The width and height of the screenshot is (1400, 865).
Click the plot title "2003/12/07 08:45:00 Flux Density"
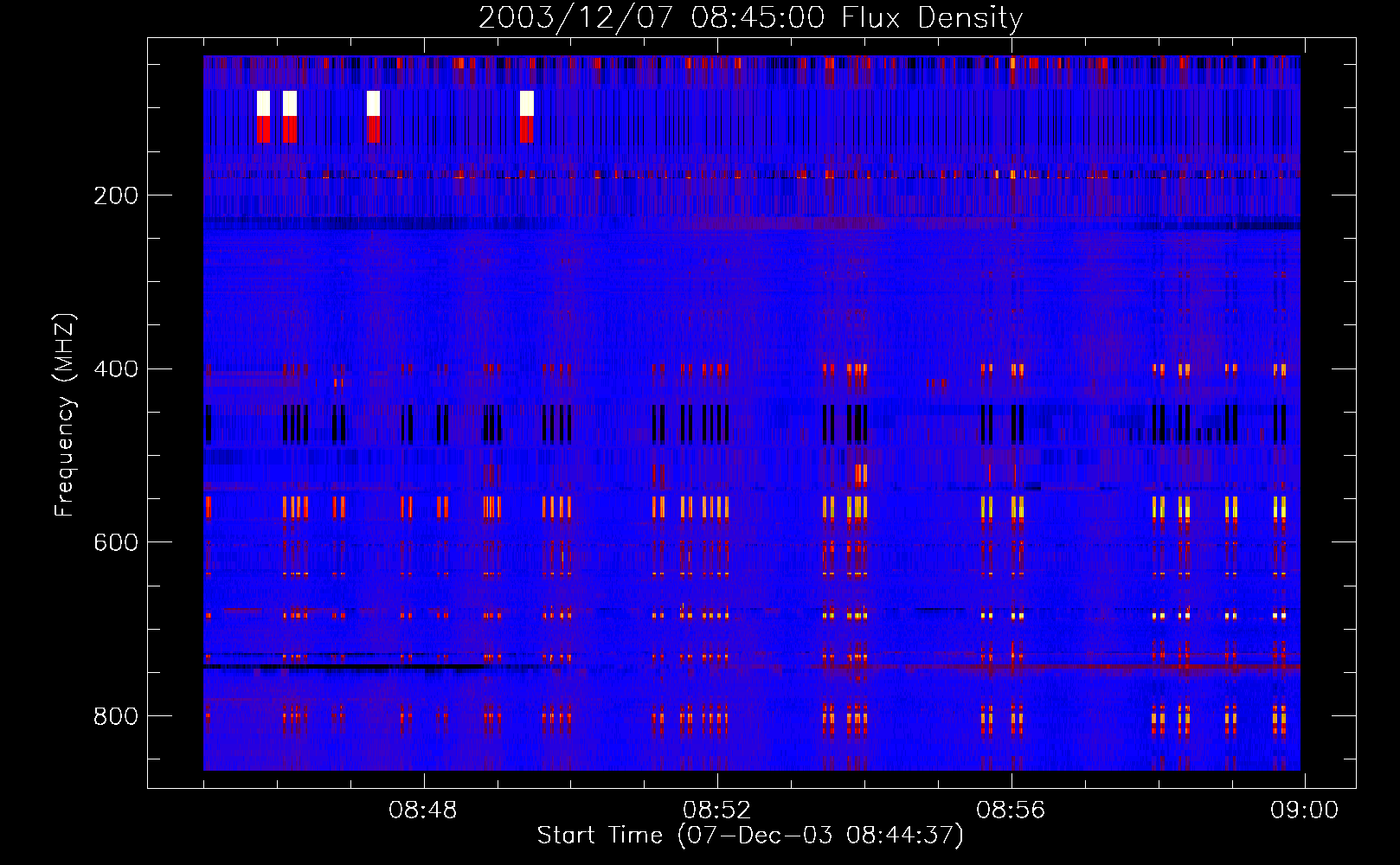point(751,17)
